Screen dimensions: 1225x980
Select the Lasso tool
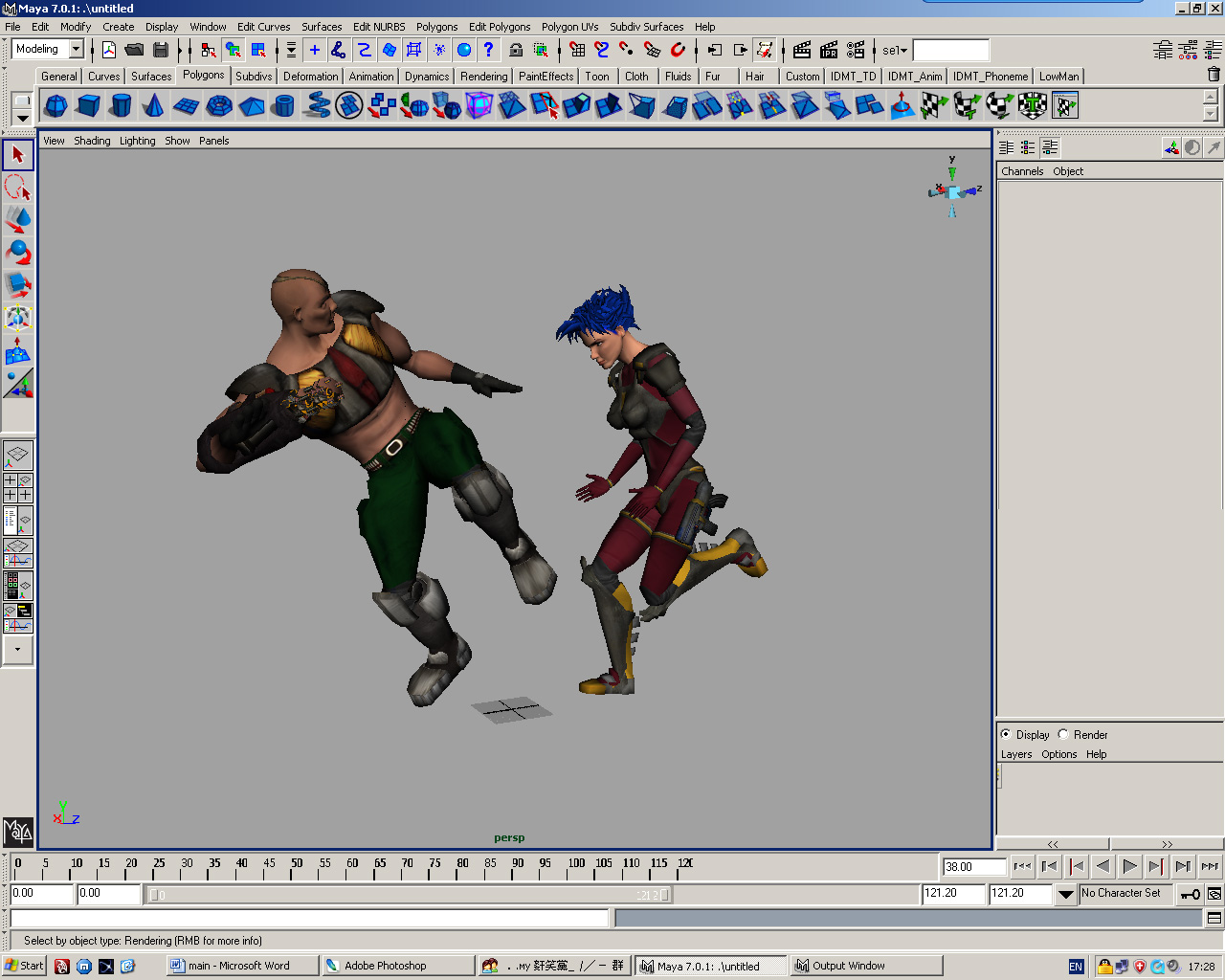coord(18,188)
